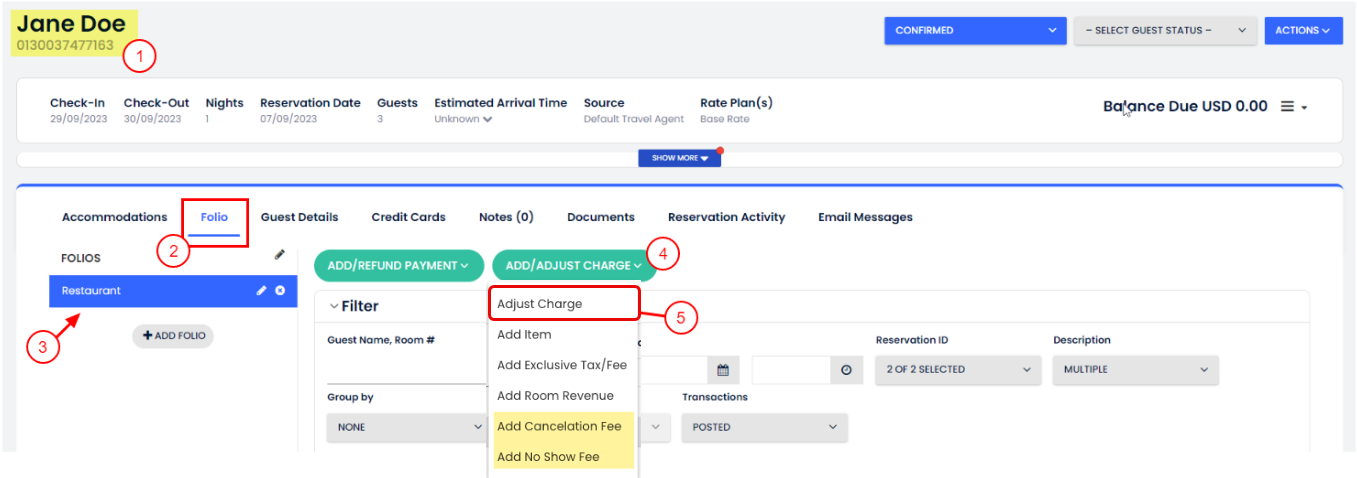Delete the Restaurant folio with its X icon
Image resolution: width=1357 pixels, height=478 pixels.
(280, 291)
